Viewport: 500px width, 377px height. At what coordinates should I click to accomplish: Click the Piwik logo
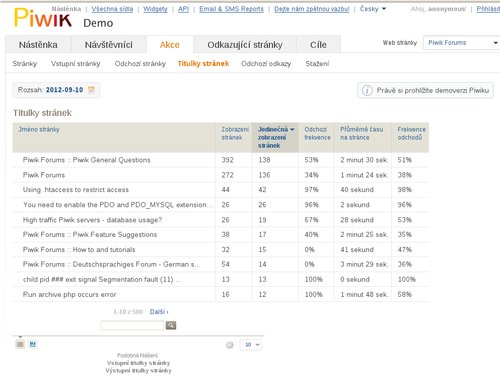pyautogui.click(x=43, y=17)
